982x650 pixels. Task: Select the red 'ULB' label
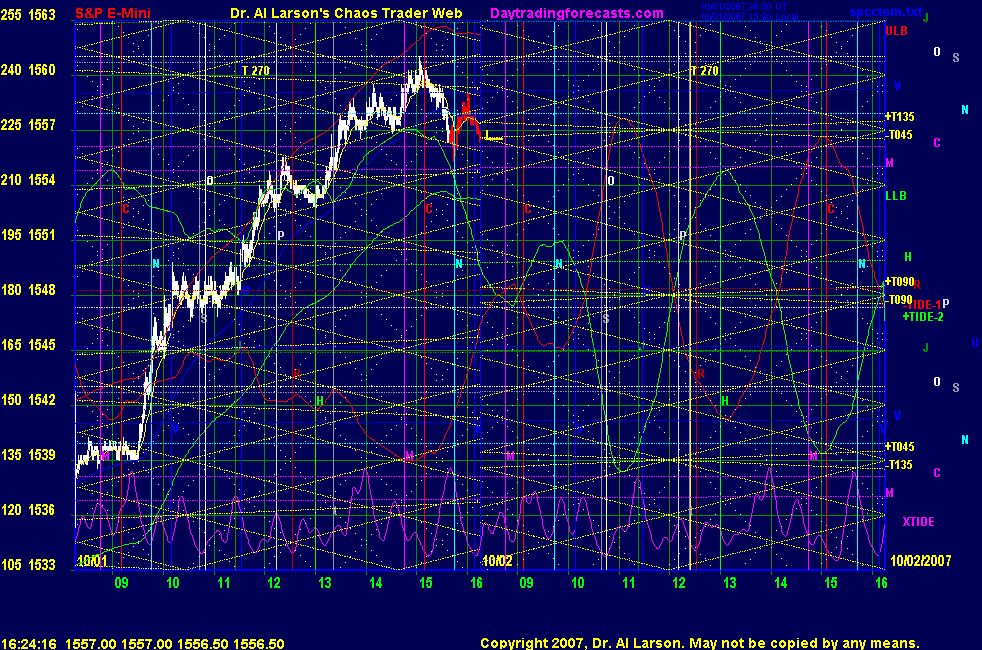896,31
